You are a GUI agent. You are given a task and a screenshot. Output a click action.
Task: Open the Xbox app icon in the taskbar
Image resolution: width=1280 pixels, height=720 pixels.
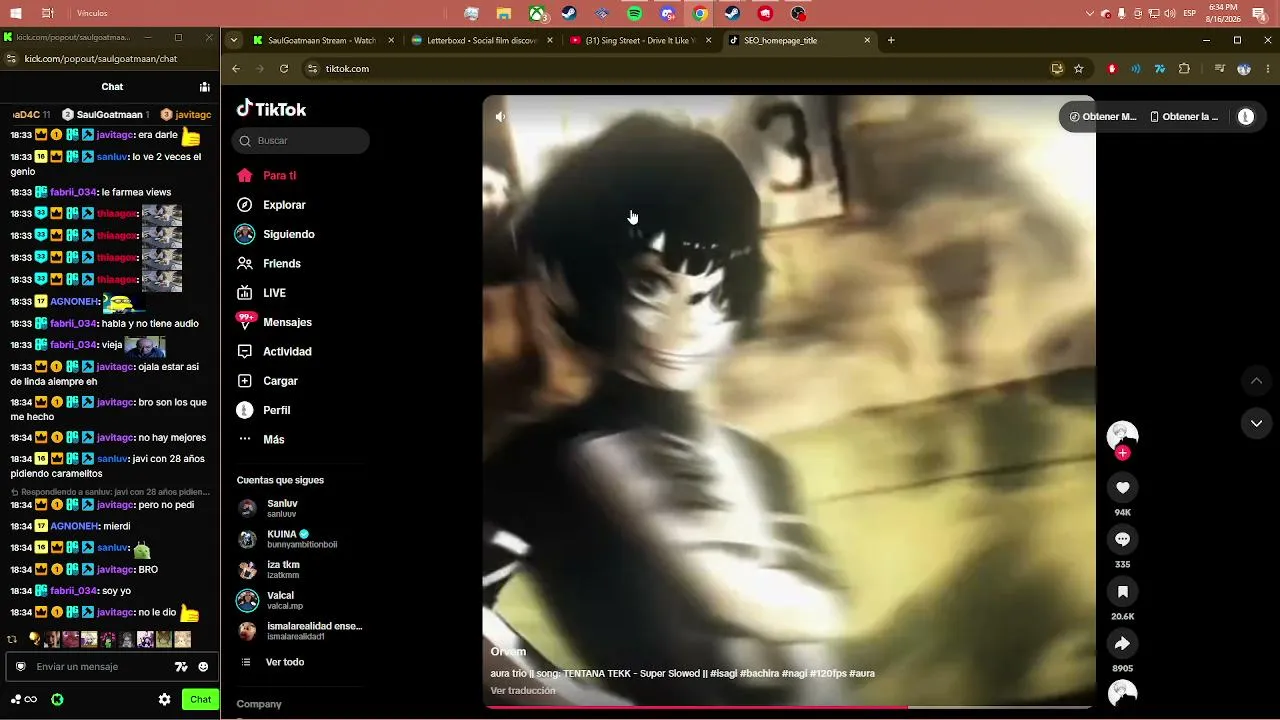pos(538,14)
